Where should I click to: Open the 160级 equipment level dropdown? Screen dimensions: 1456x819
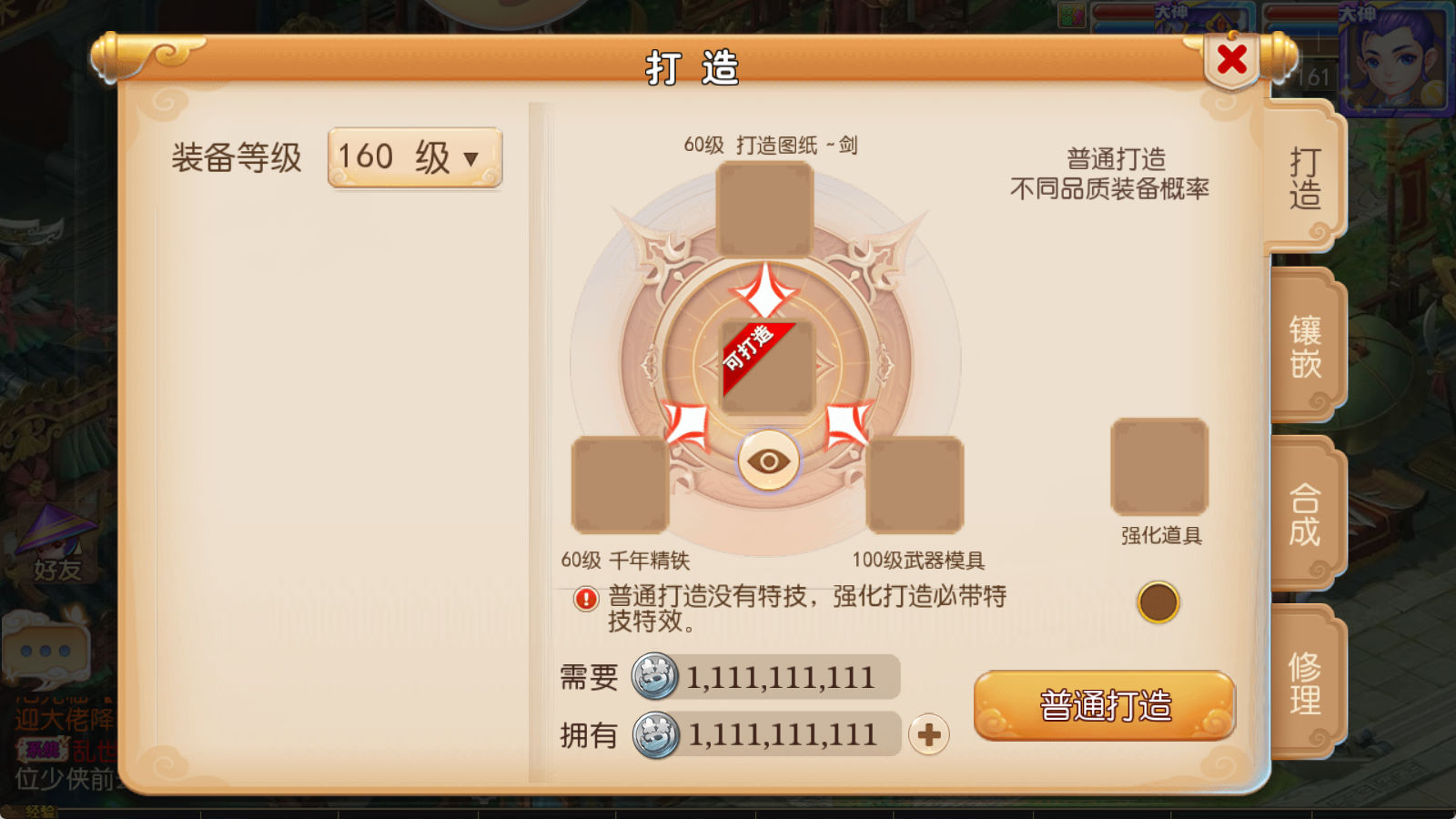414,157
